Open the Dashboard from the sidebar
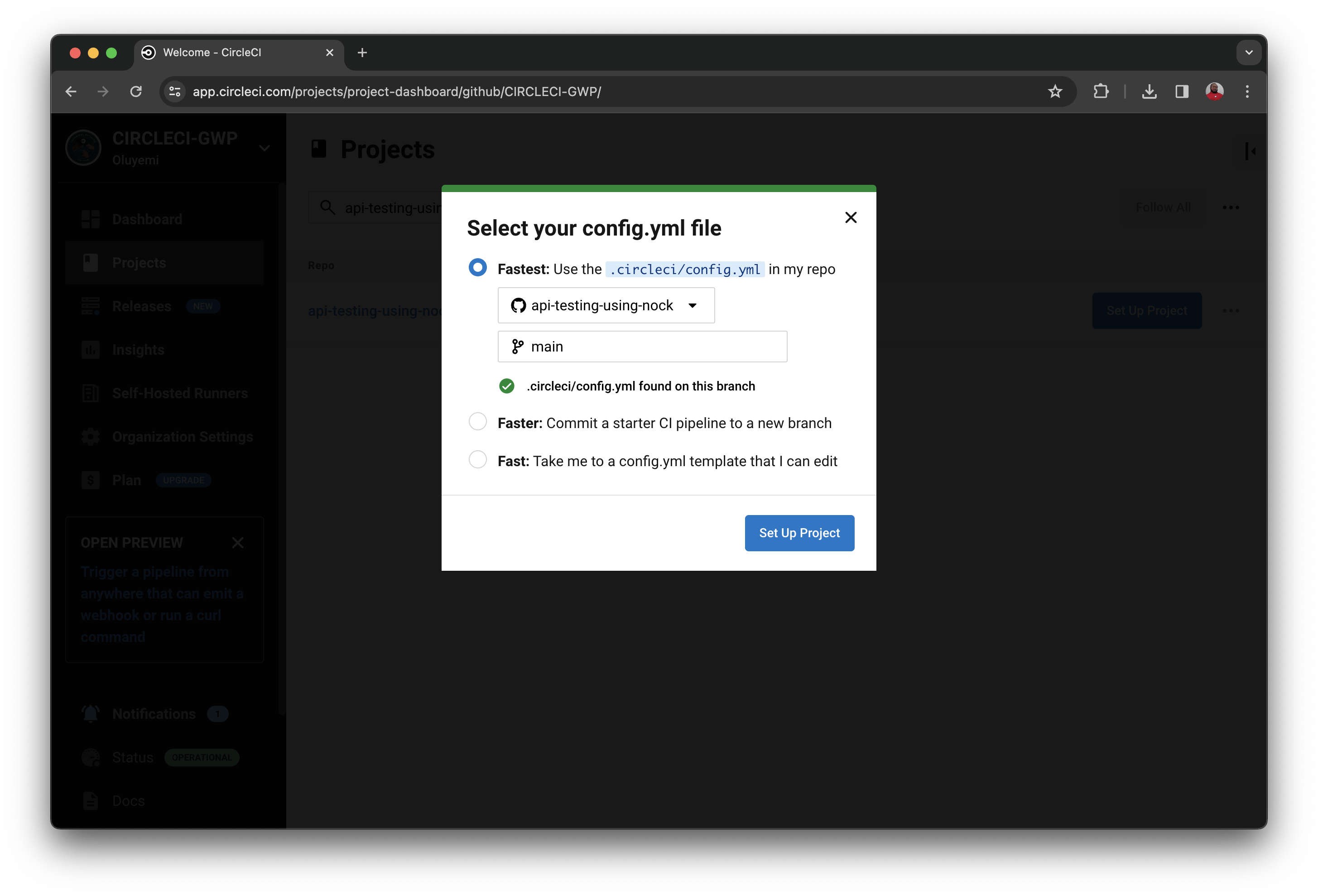Viewport: 1318px width, 896px height. point(146,219)
